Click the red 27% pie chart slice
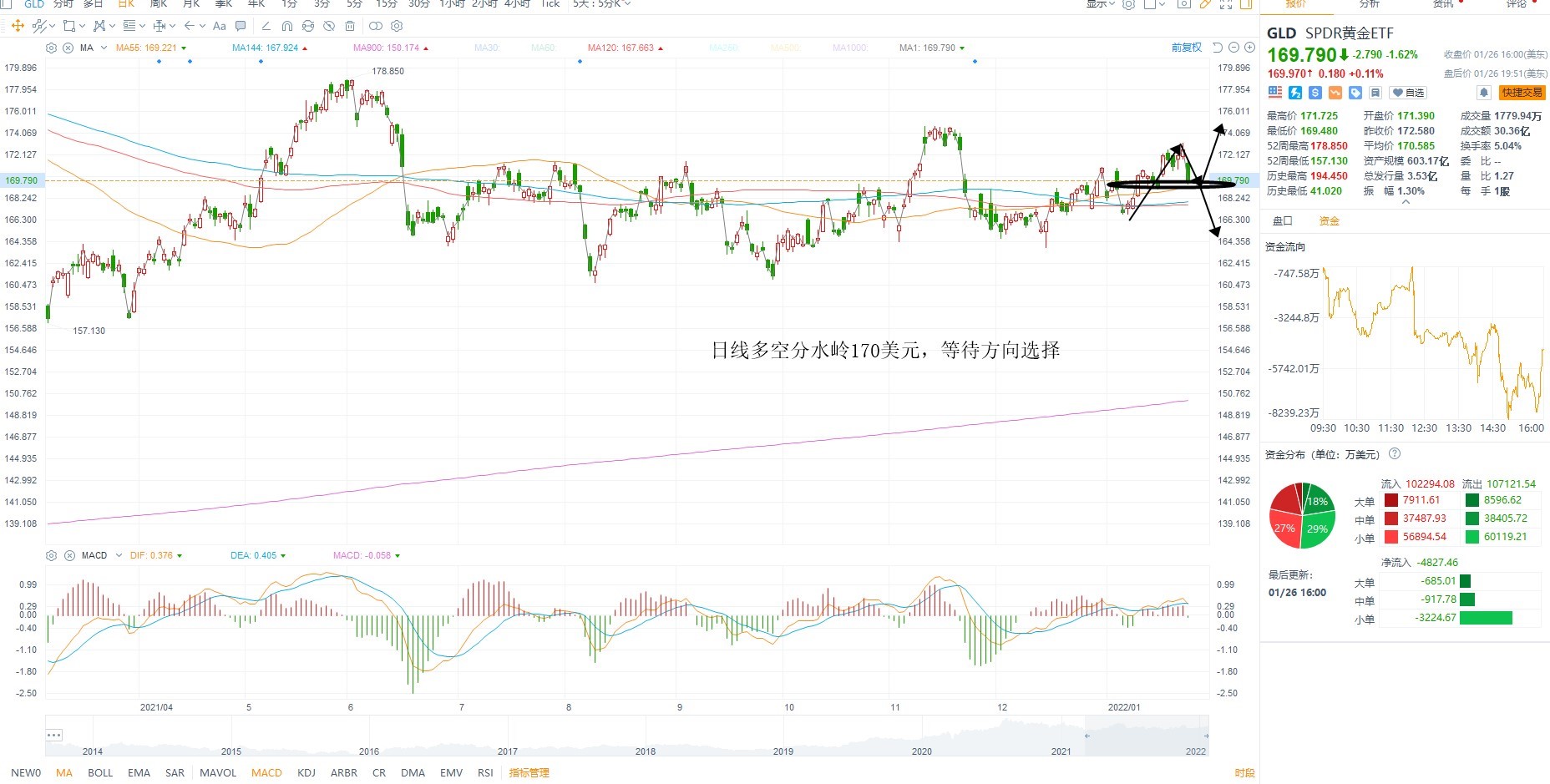This screenshot has height=784, width=1550. 1284,529
